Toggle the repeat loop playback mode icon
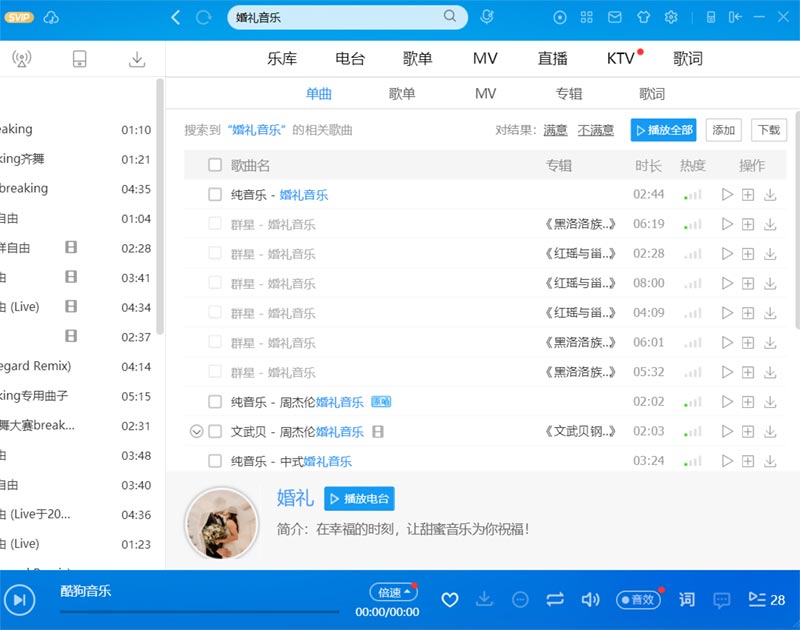800x630 pixels. [555, 599]
